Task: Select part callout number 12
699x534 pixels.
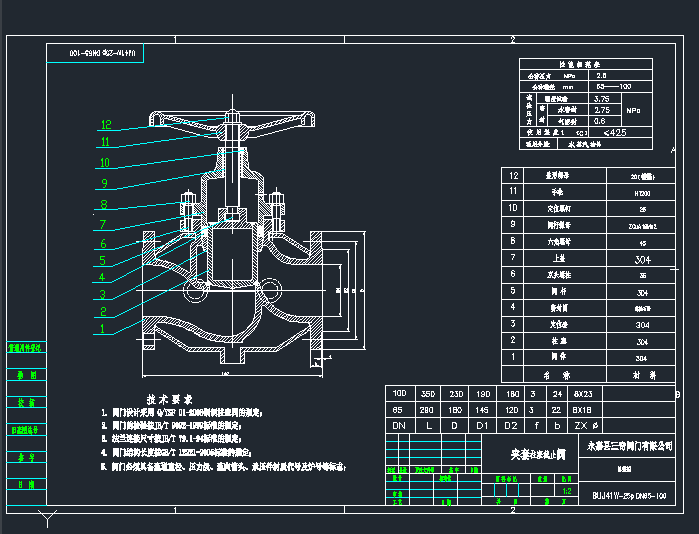Action: pos(106,126)
